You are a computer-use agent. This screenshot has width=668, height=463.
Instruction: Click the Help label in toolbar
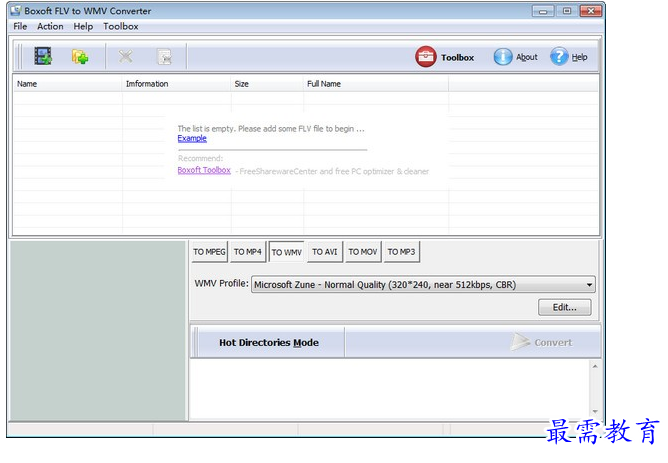pos(579,57)
